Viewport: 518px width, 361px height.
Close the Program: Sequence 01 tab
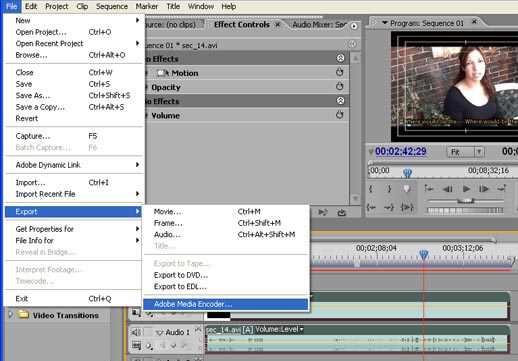(x=474, y=22)
